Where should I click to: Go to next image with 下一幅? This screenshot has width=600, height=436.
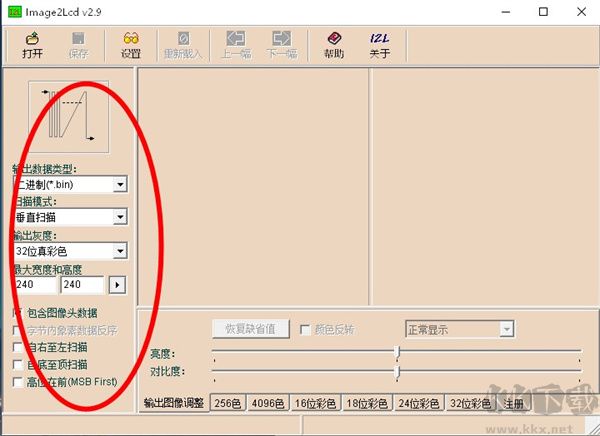tap(282, 45)
